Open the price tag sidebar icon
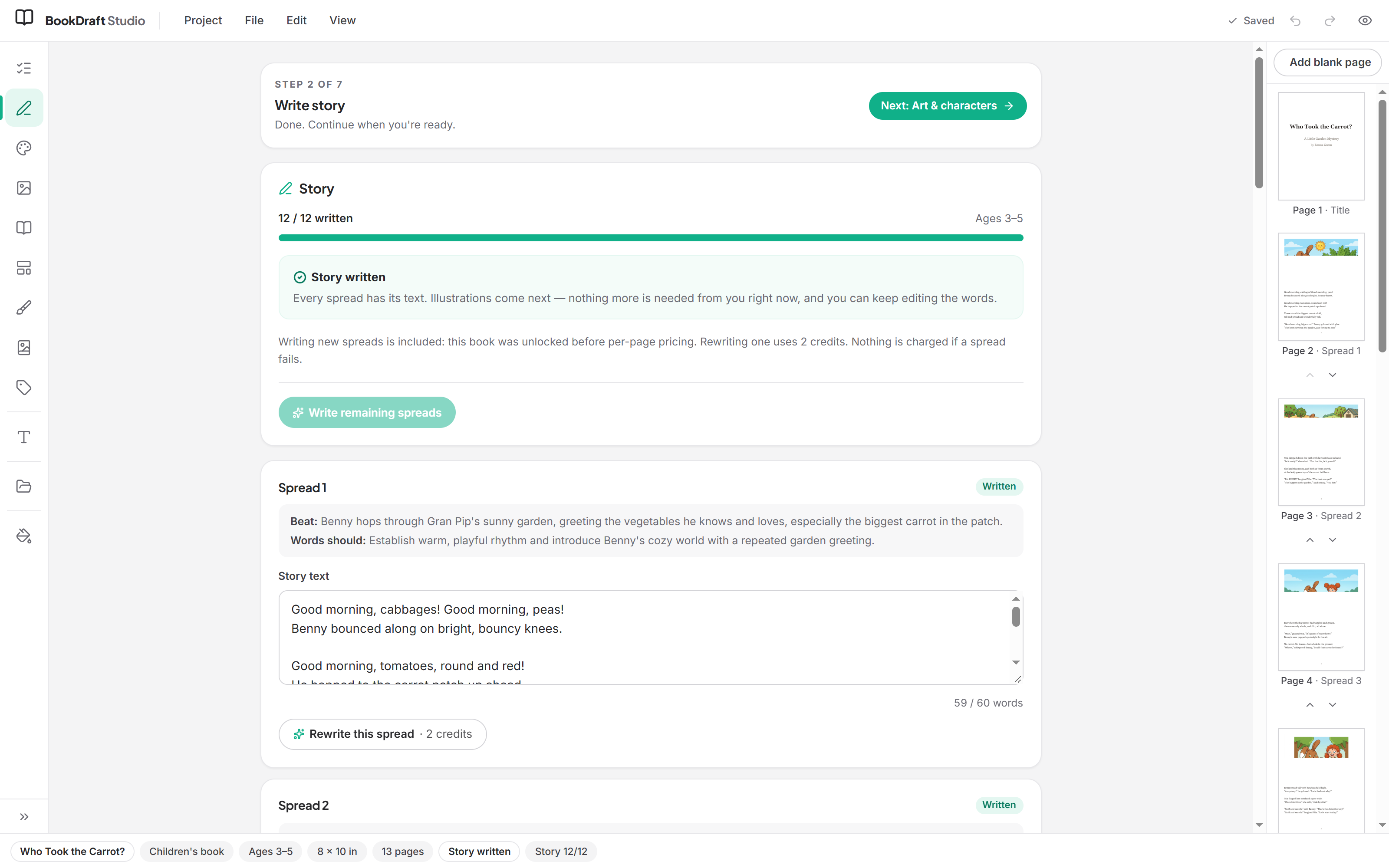Screen dimensions: 1389x868 (23, 388)
